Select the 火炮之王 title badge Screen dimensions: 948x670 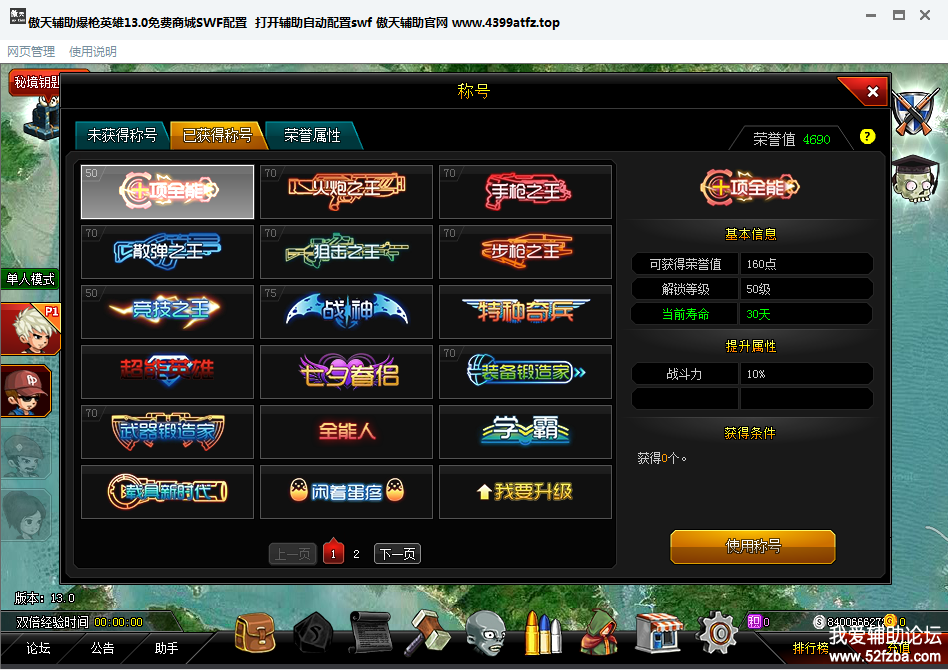pyautogui.click(x=346, y=192)
